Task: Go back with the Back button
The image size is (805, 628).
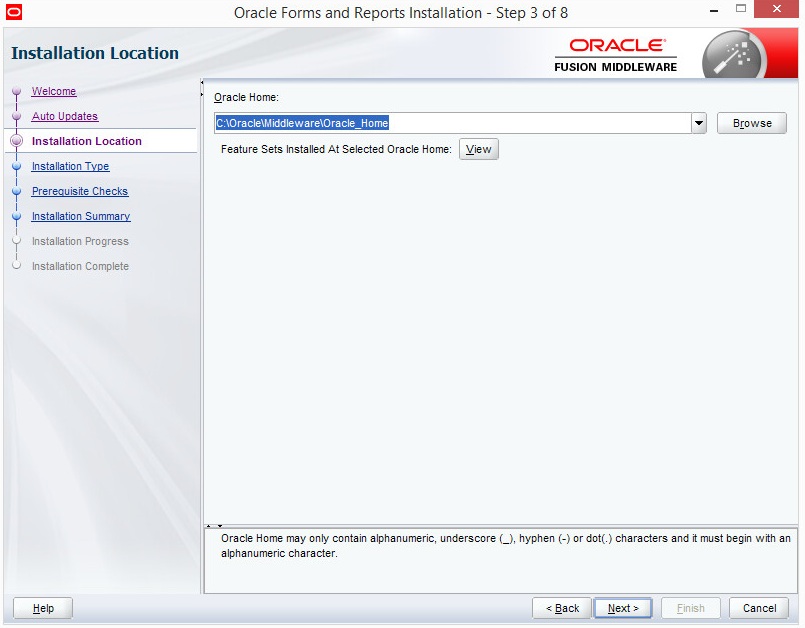Action: tap(562, 608)
